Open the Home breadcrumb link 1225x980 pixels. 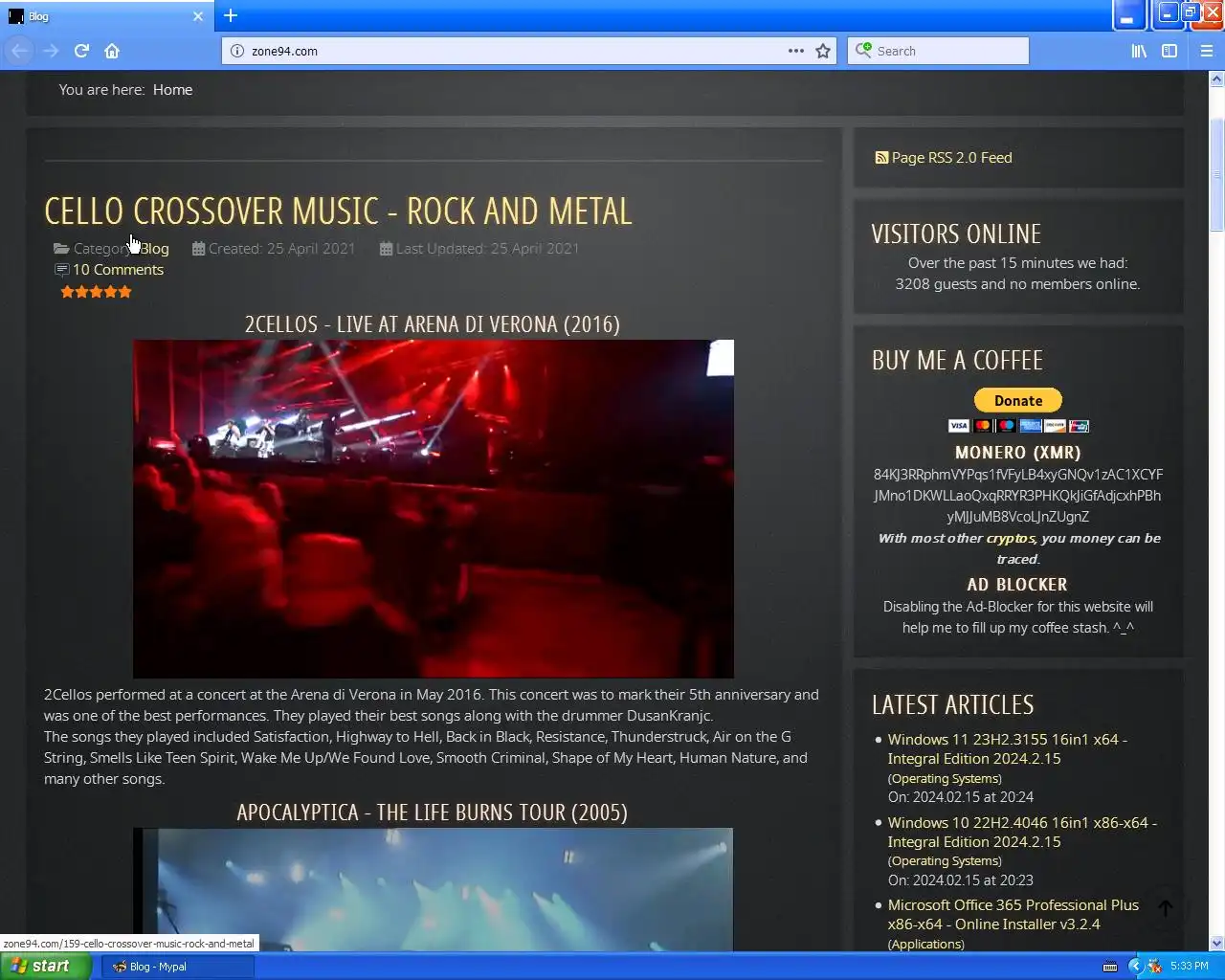click(172, 89)
